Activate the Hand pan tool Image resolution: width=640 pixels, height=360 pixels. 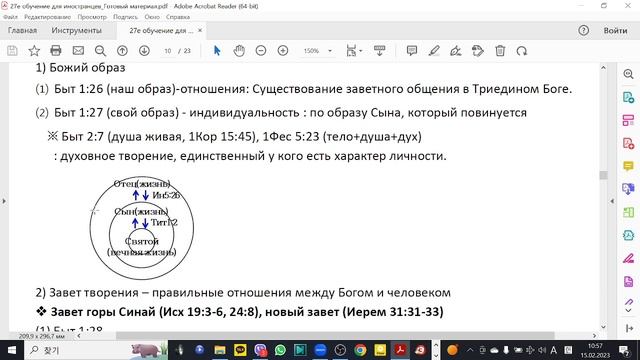239,51
